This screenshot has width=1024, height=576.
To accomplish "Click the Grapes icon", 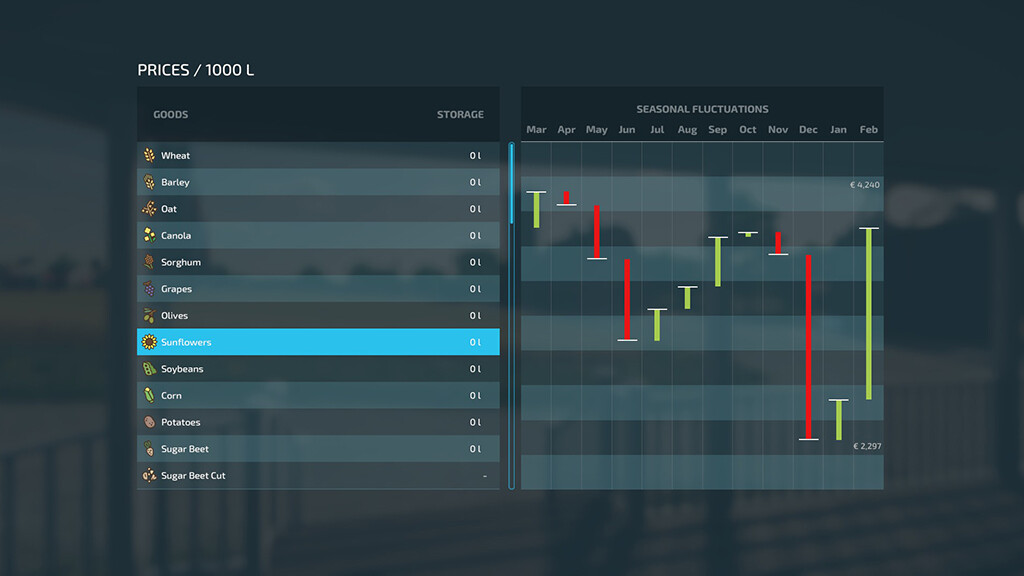I will [149, 289].
